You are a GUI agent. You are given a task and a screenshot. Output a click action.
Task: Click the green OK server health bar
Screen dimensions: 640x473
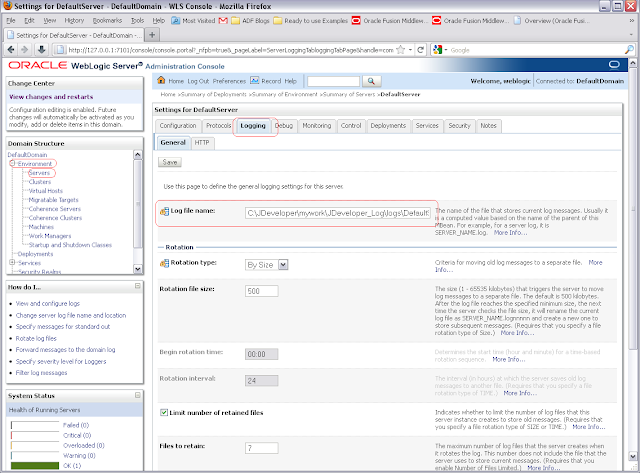[x=35, y=466]
